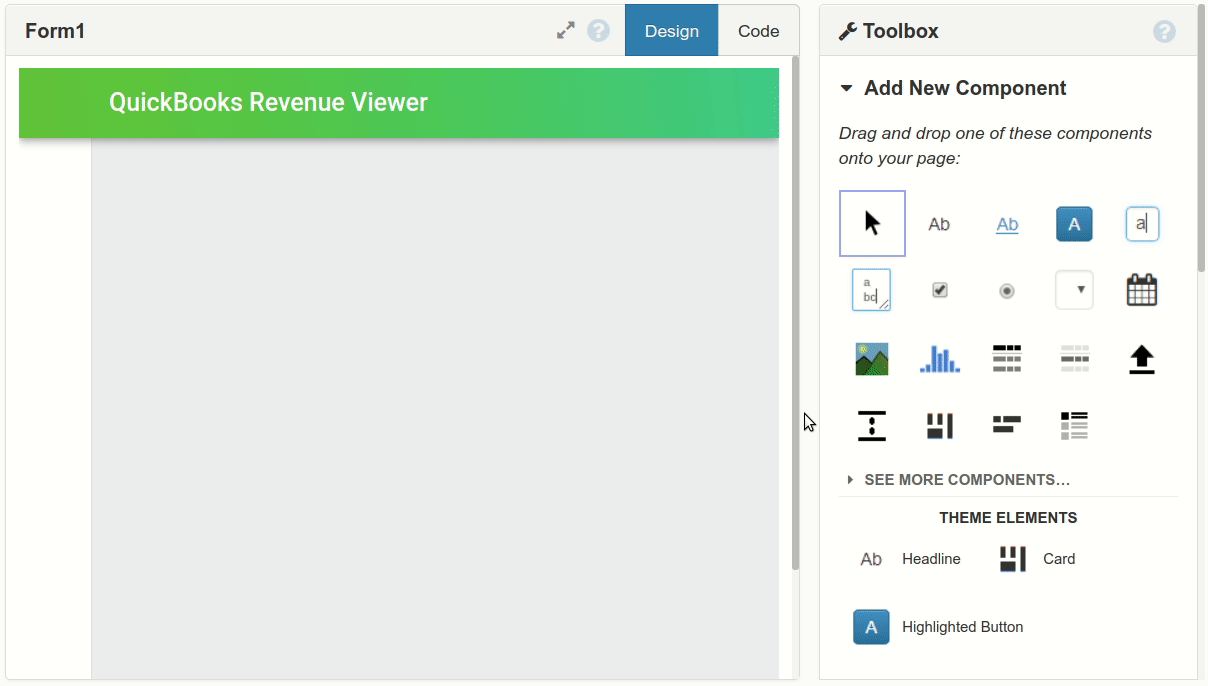The width and height of the screenshot is (1208, 686).
Task: Click the expand arrows icon beside Form1
Action: [566, 31]
